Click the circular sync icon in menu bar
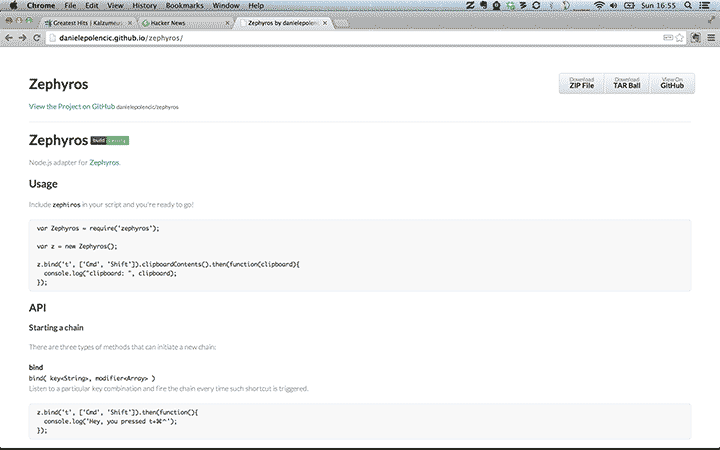Viewport: 720px width, 450px height. click(x=536, y=6)
